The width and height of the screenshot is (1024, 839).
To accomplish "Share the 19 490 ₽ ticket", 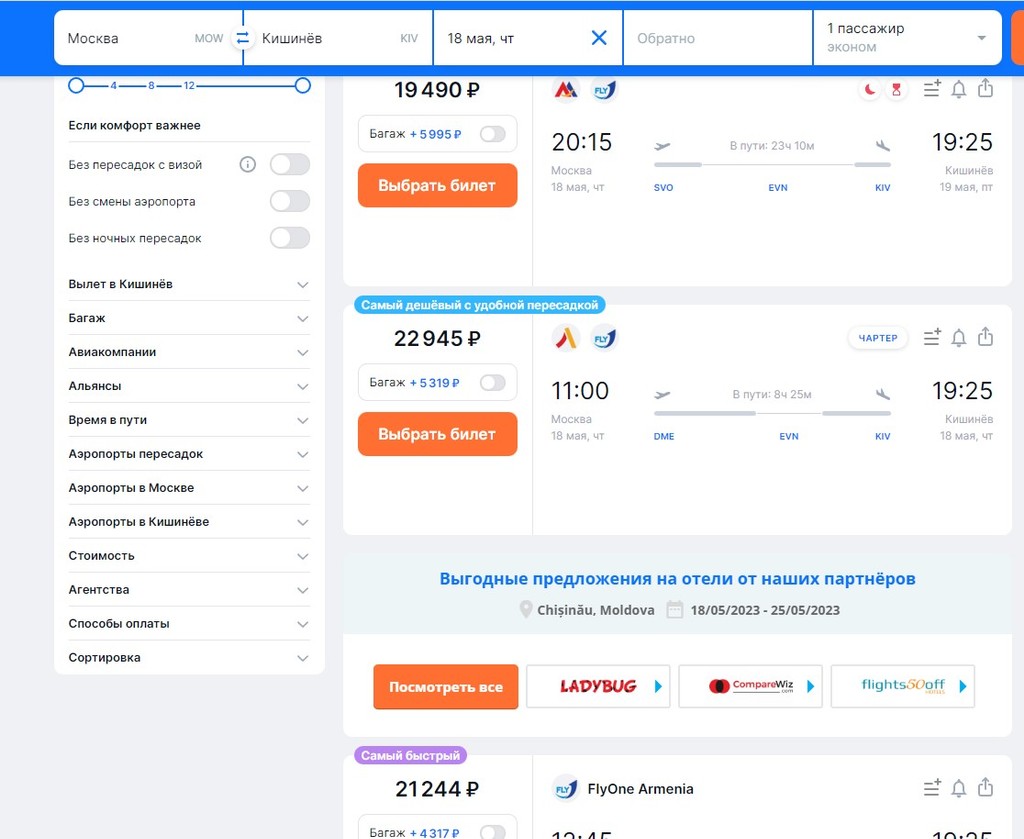I will pos(985,88).
